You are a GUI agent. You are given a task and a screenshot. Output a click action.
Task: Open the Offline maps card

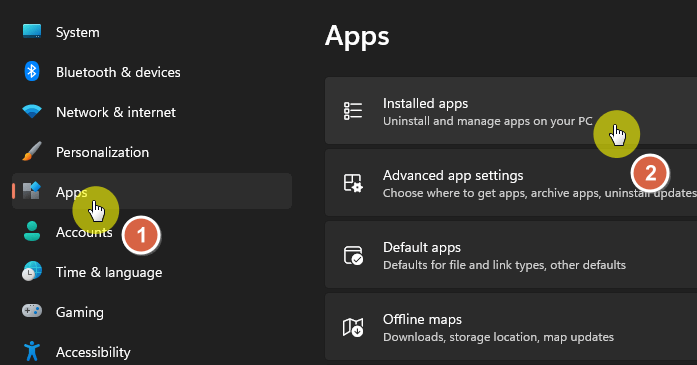pos(511,327)
